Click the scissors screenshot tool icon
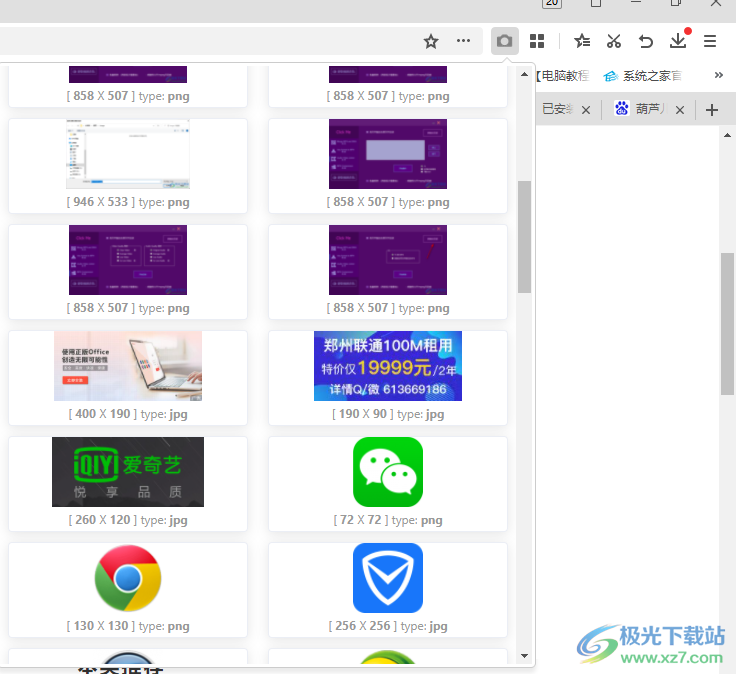This screenshot has width=736, height=674. [613, 41]
